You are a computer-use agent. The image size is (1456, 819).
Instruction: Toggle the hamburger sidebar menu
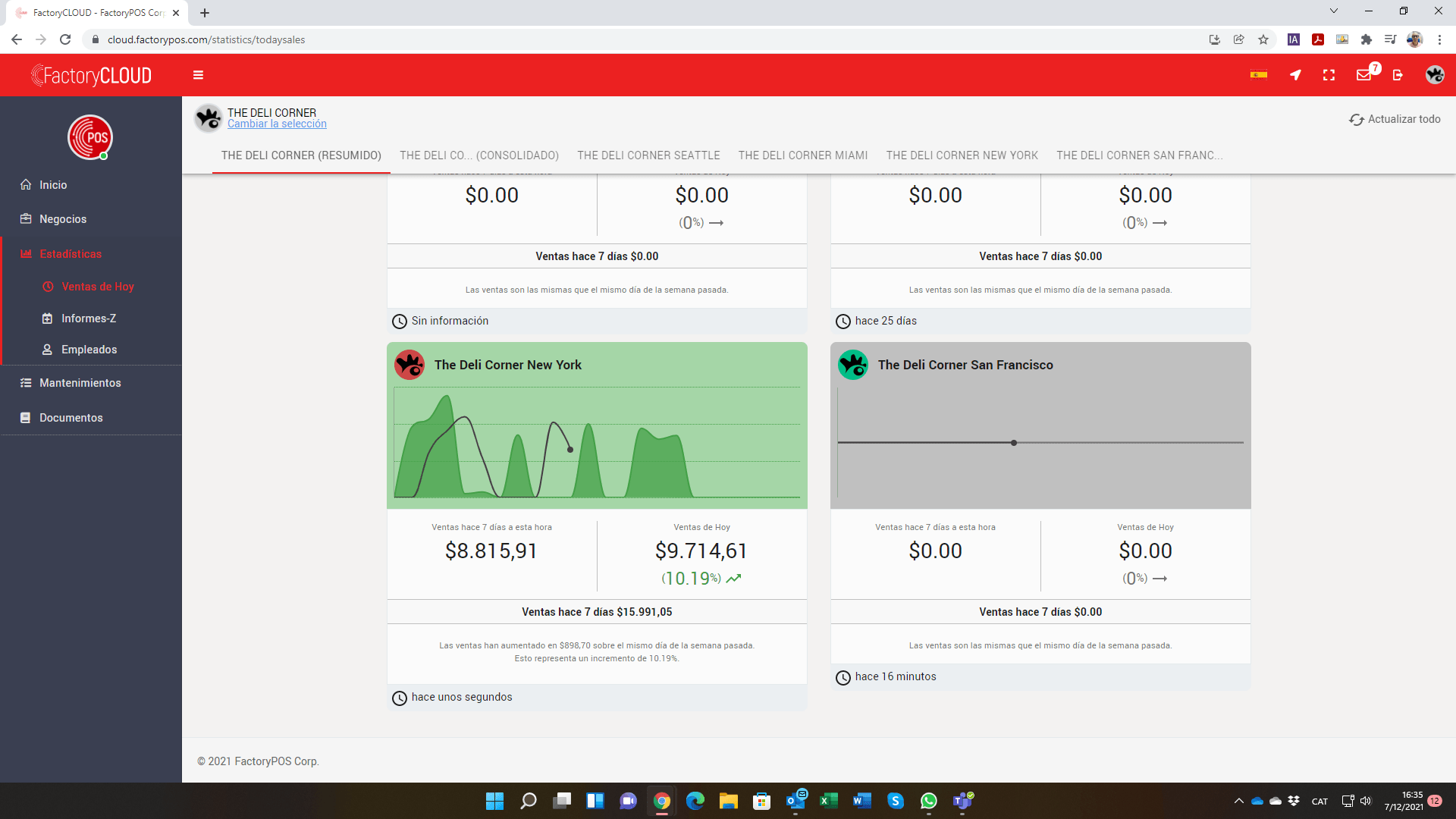click(198, 75)
